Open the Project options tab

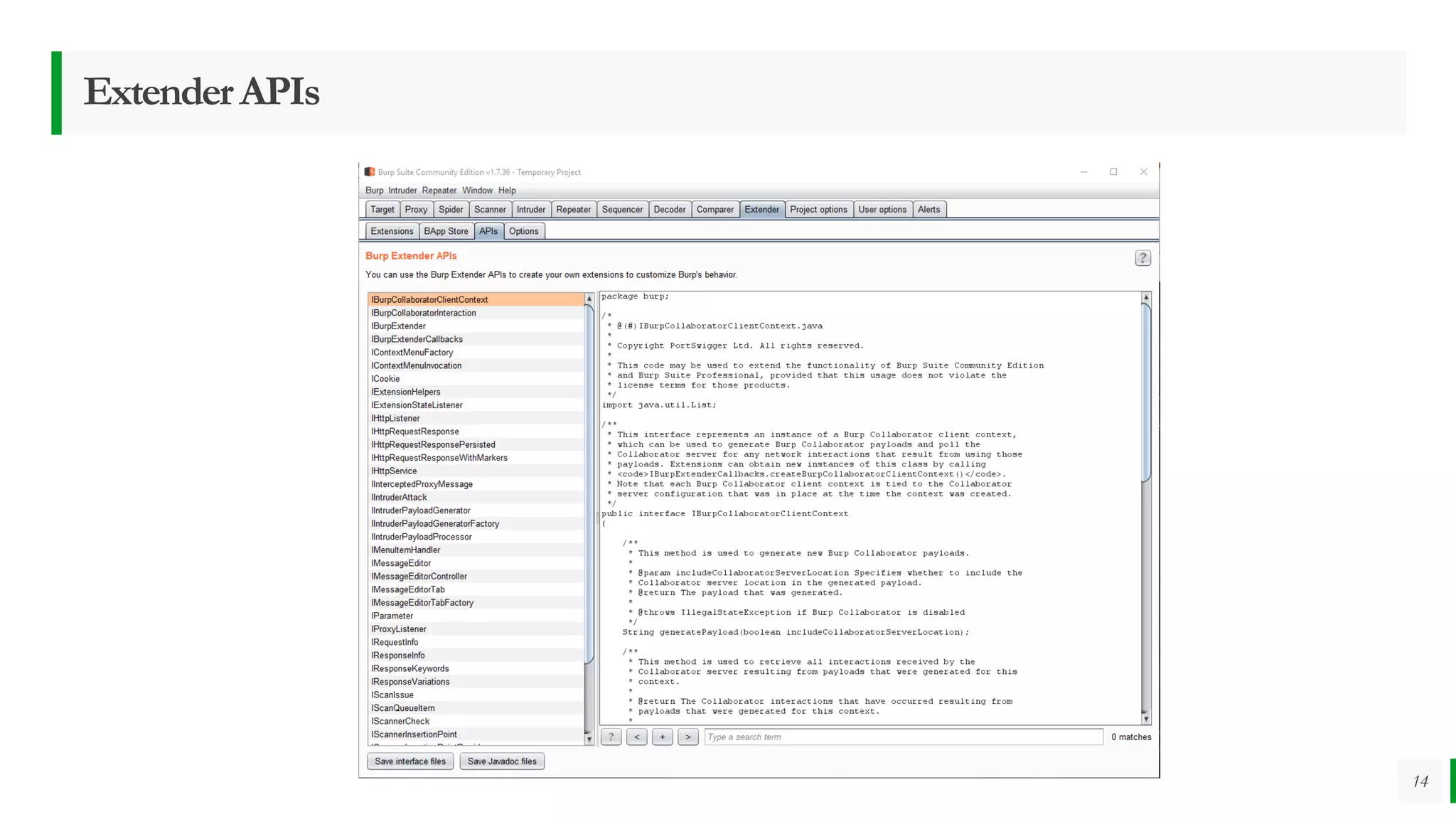(x=818, y=210)
